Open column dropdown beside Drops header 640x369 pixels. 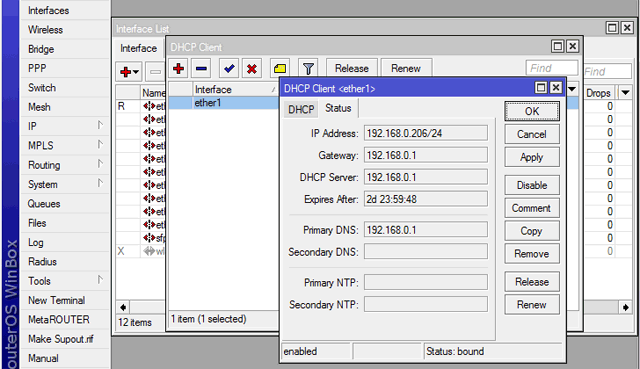click(x=625, y=93)
